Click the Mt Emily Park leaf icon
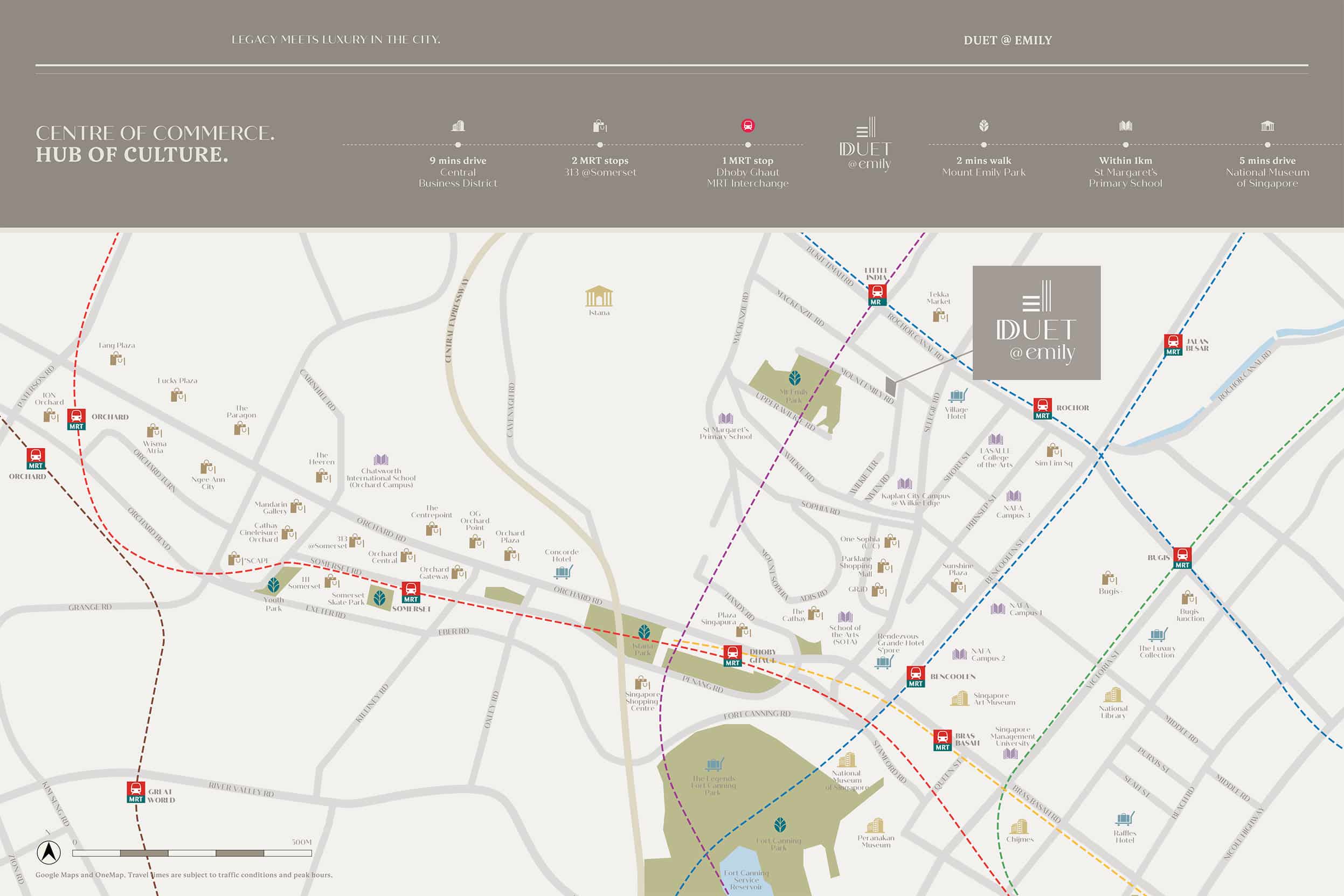The height and width of the screenshot is (896, 1344). (794, 378)
